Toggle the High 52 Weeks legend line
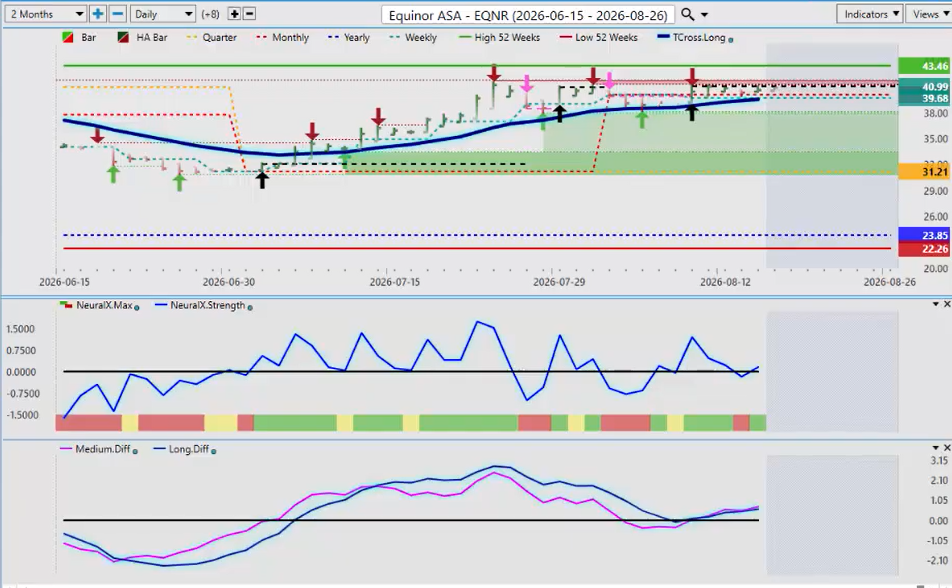 [499, 38]
